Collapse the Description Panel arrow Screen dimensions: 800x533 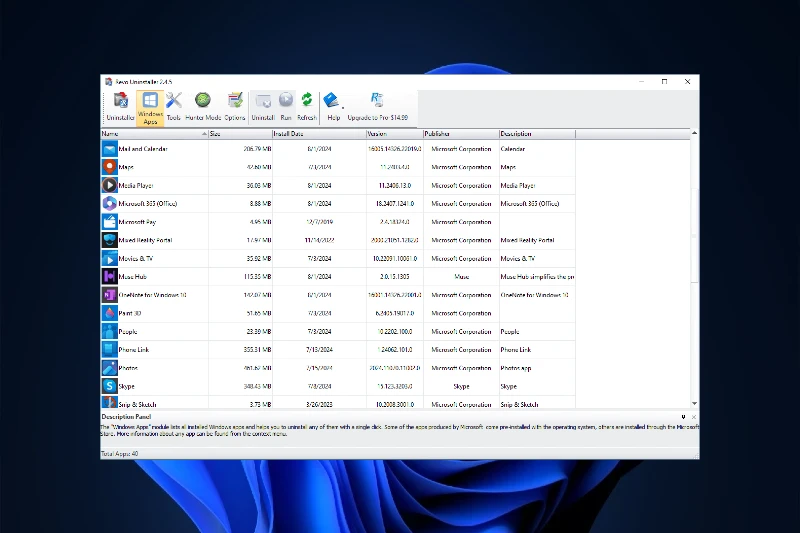click(683, 417)
